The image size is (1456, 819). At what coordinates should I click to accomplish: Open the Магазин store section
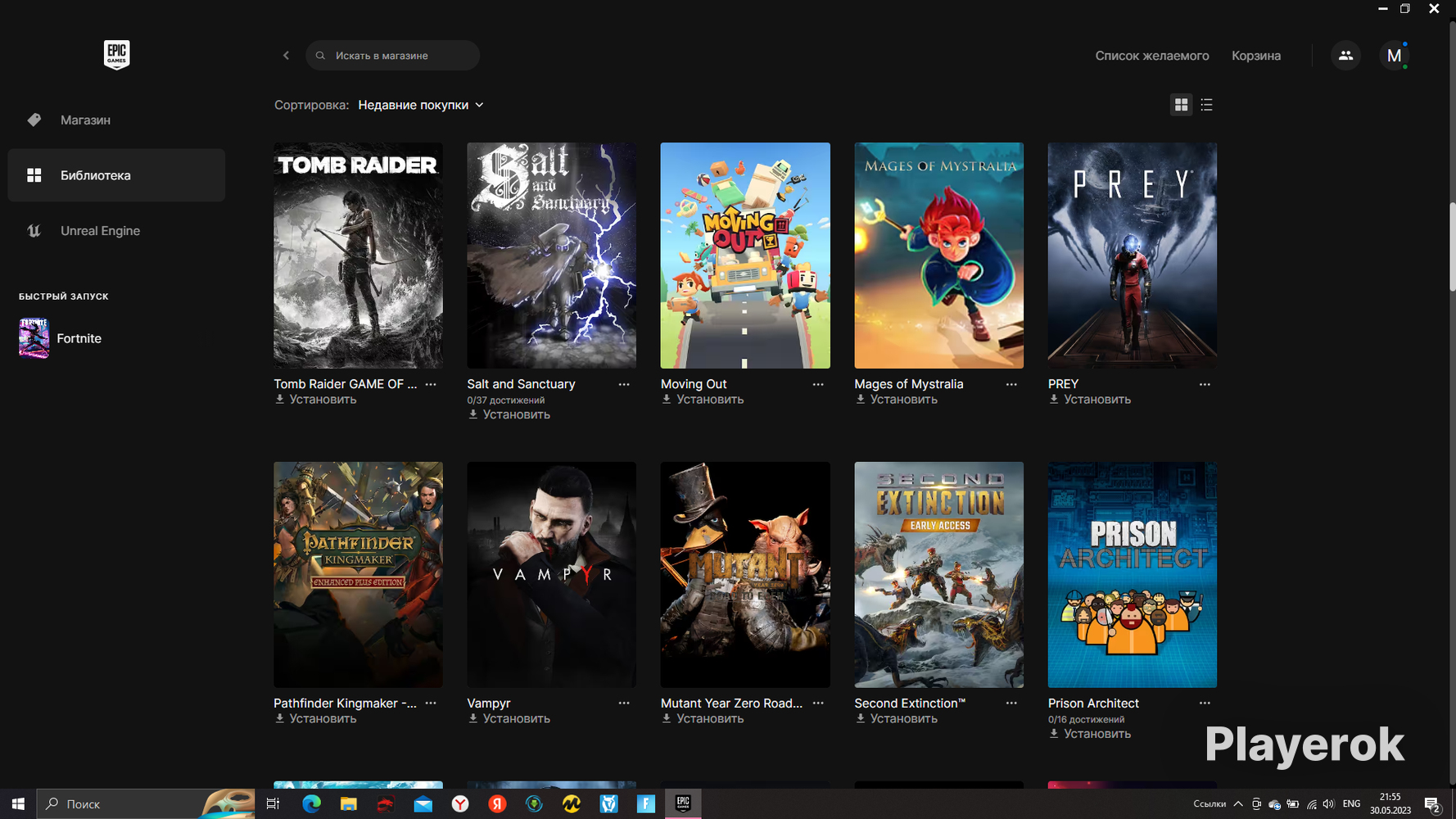[x=116, y=120]
